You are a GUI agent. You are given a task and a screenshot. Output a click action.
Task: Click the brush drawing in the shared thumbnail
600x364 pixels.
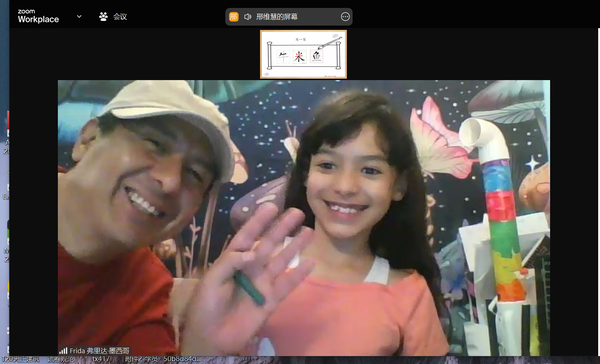click(x=329, y=43)
